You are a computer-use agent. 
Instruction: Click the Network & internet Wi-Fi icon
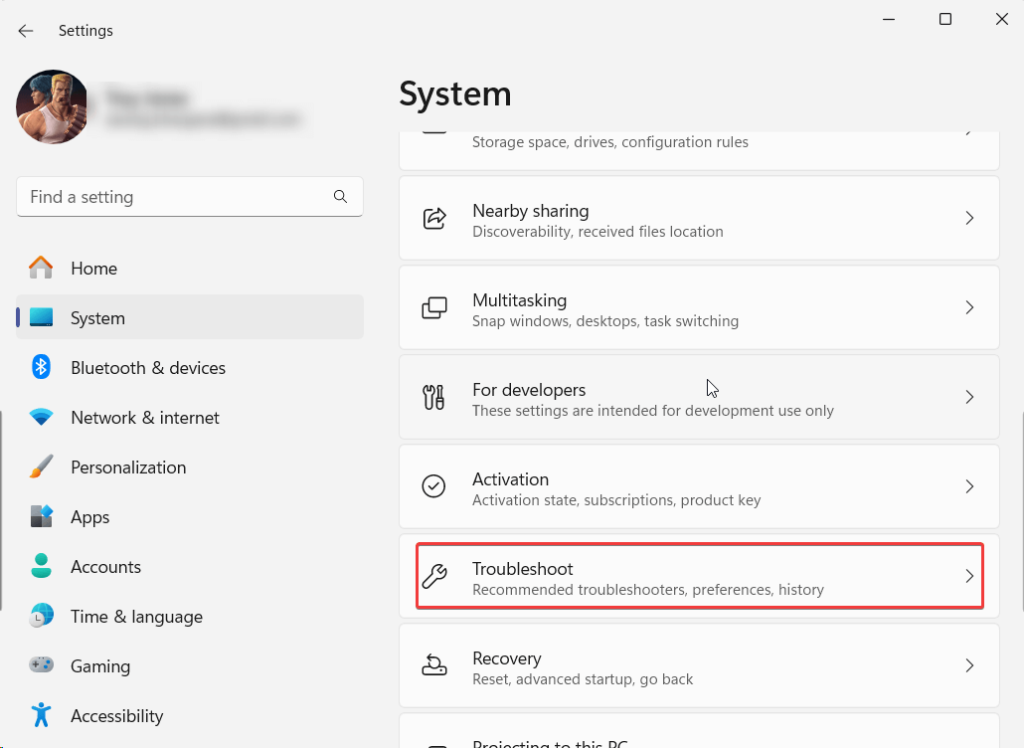coord(41,418)
